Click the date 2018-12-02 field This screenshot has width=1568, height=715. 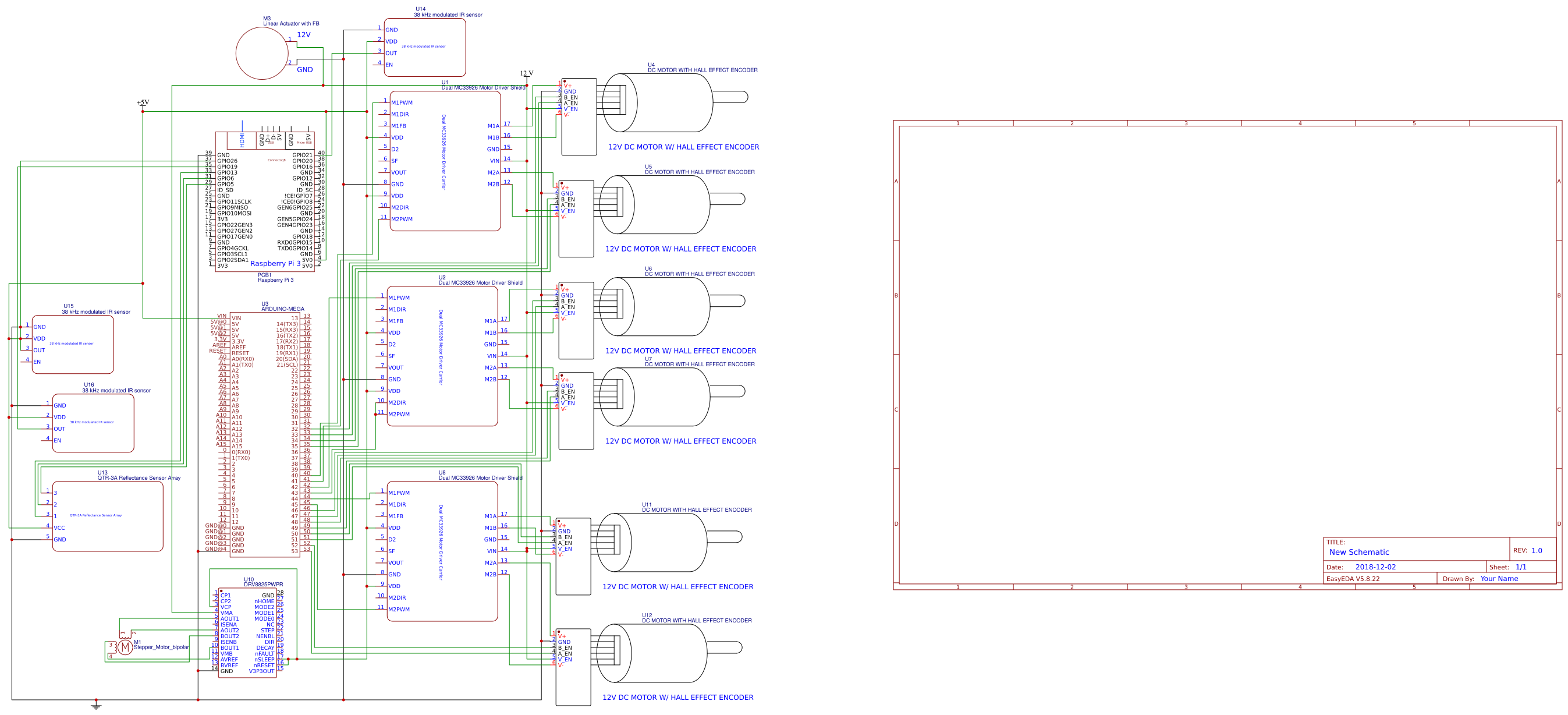pos(1375,567)
